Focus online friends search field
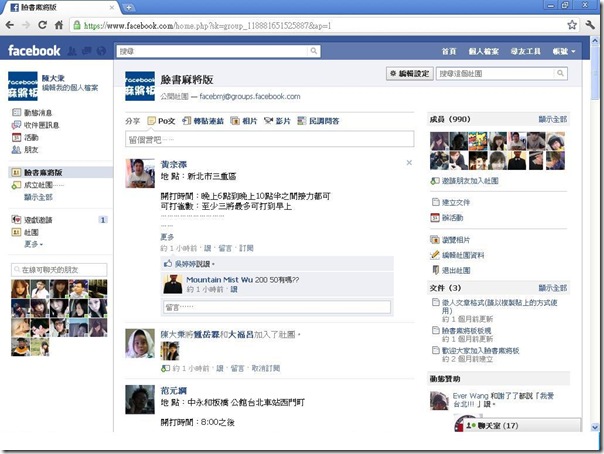 point(59,270)
